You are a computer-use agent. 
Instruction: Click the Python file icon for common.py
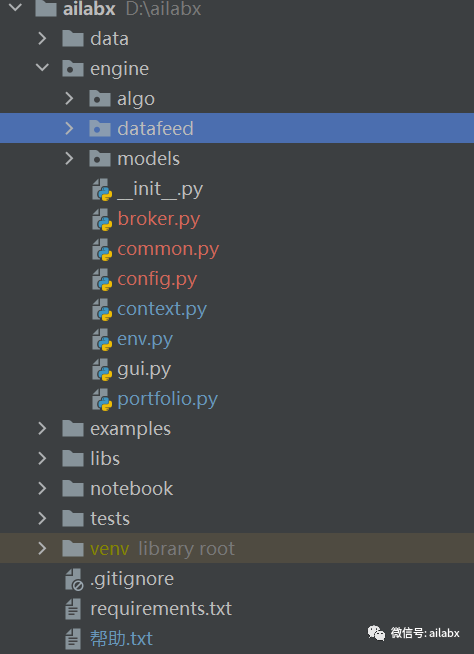102,249
